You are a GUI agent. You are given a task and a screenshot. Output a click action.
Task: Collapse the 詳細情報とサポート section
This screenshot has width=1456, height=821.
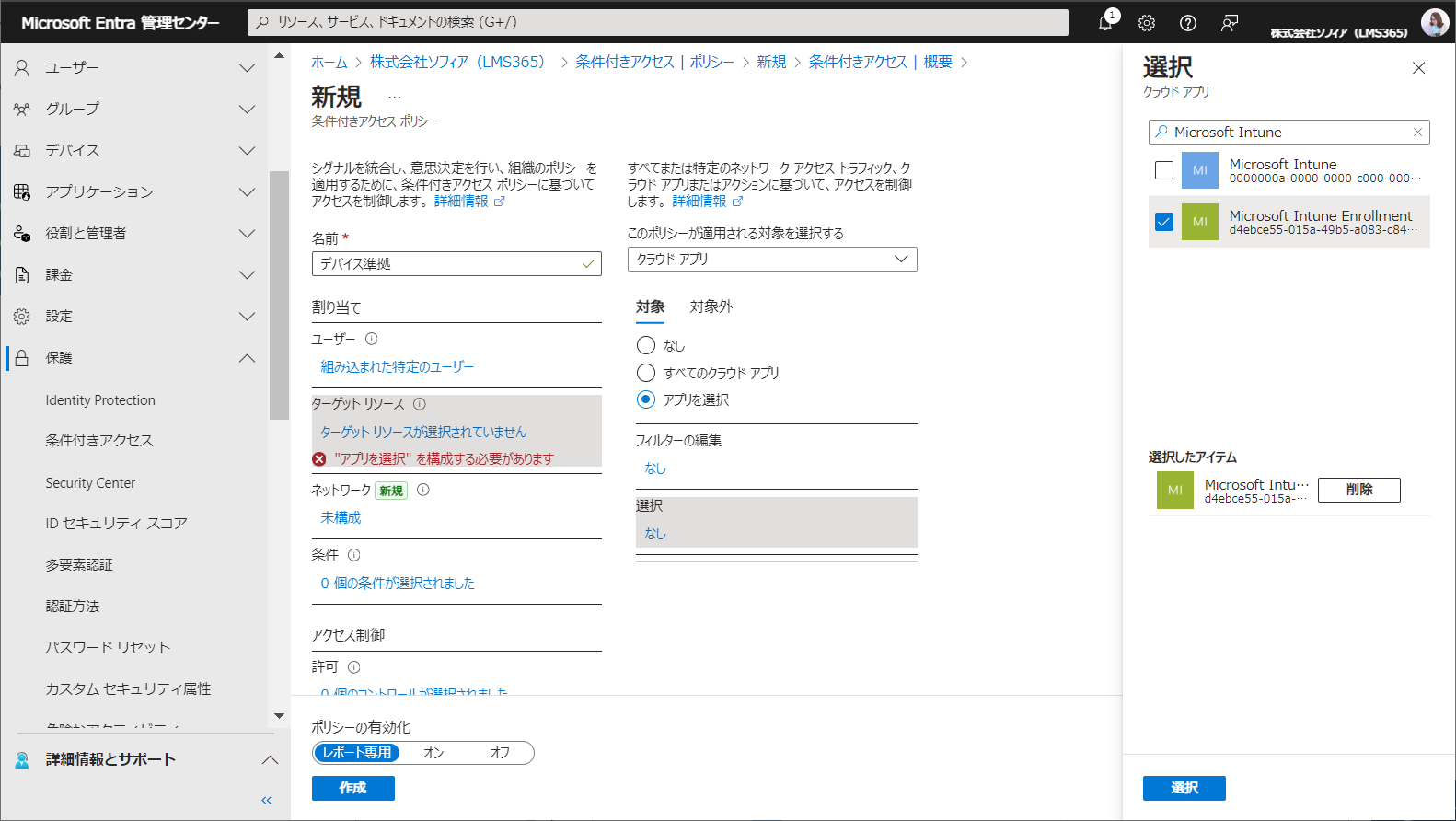270,760
